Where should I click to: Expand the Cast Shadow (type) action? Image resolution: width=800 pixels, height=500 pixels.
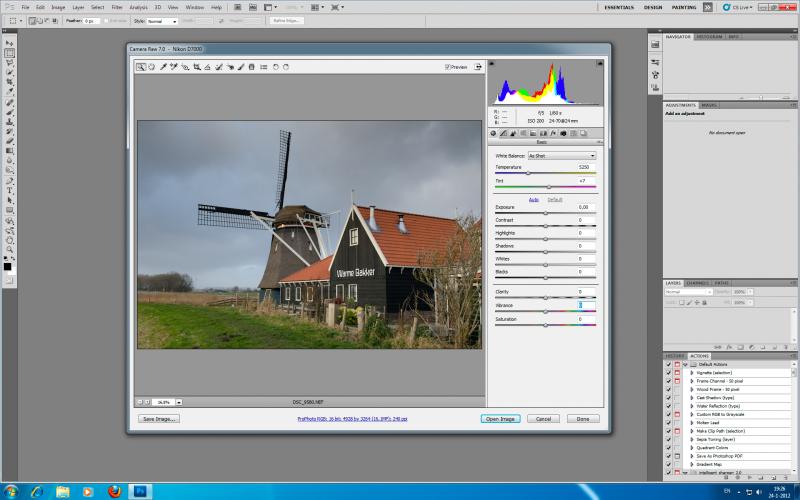coord(692,398)
